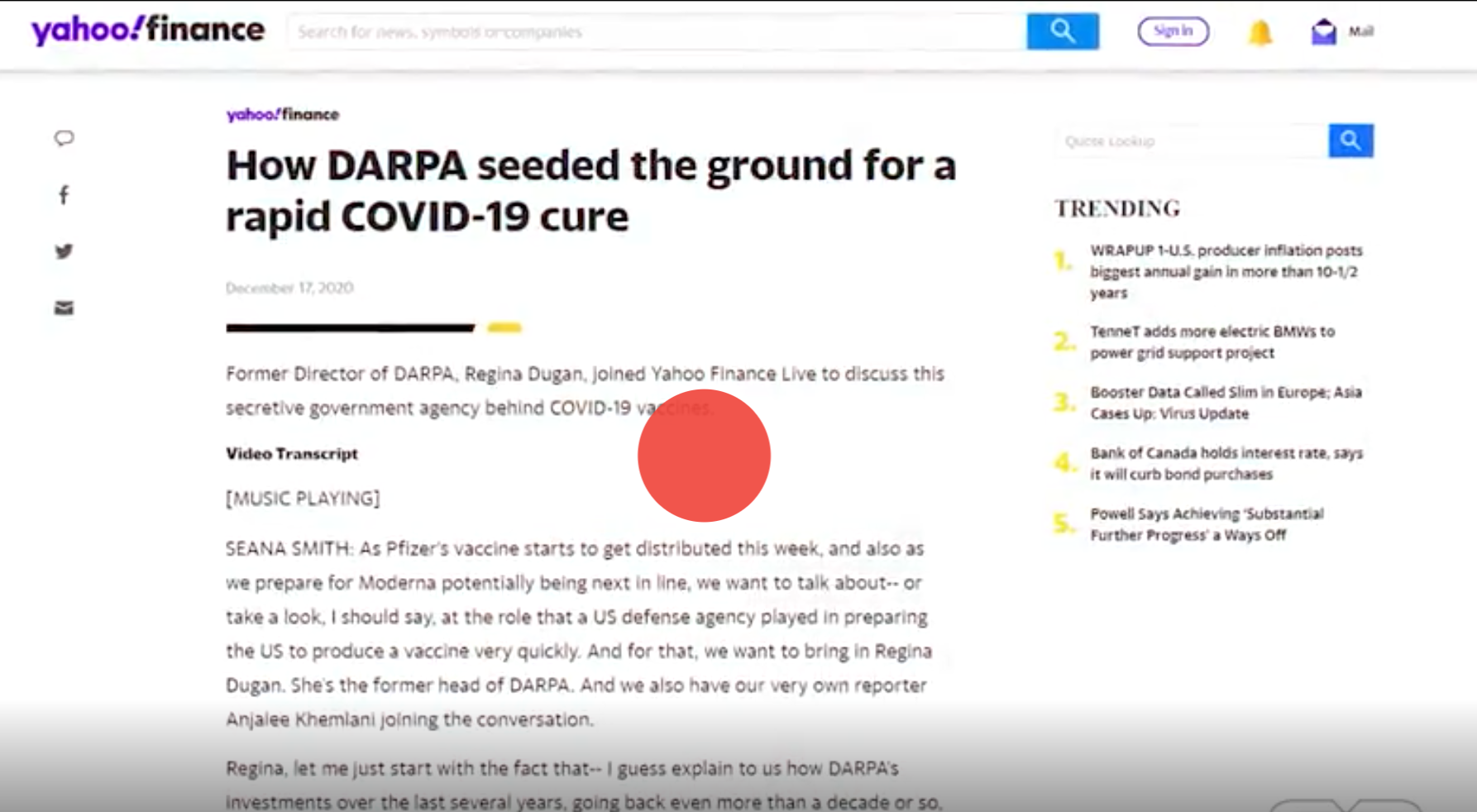Click the paragraph starting SEANA SMITH
The width and height of the screenshot is (1477, 812).
pyautogui.click(x=579, y=634)
